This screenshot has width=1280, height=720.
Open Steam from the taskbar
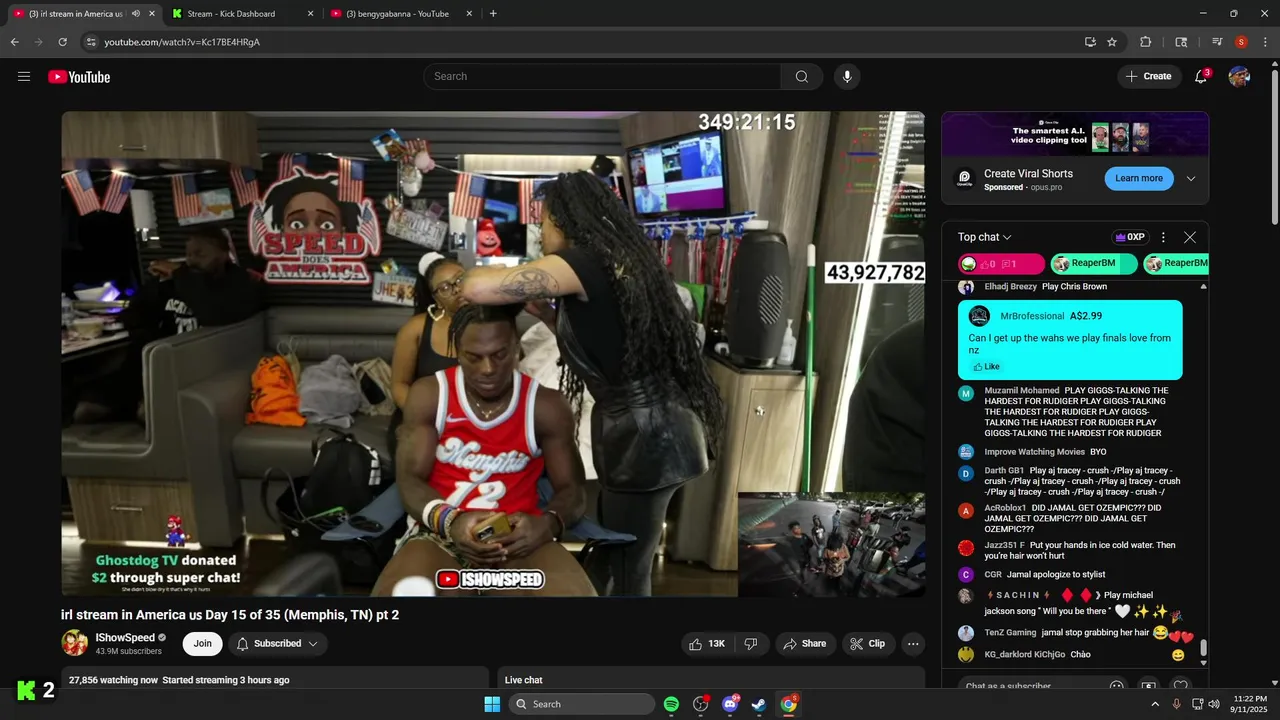(x=759, y=704)
